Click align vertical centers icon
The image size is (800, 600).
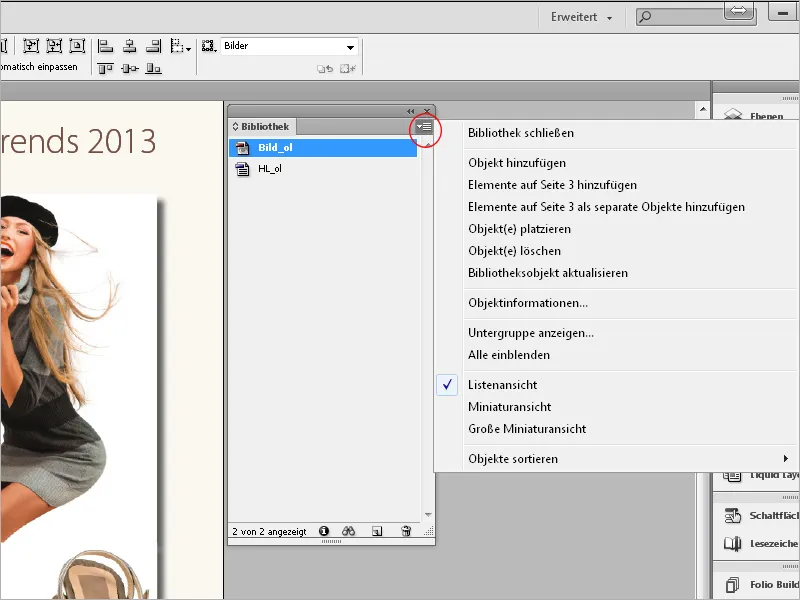130,68
